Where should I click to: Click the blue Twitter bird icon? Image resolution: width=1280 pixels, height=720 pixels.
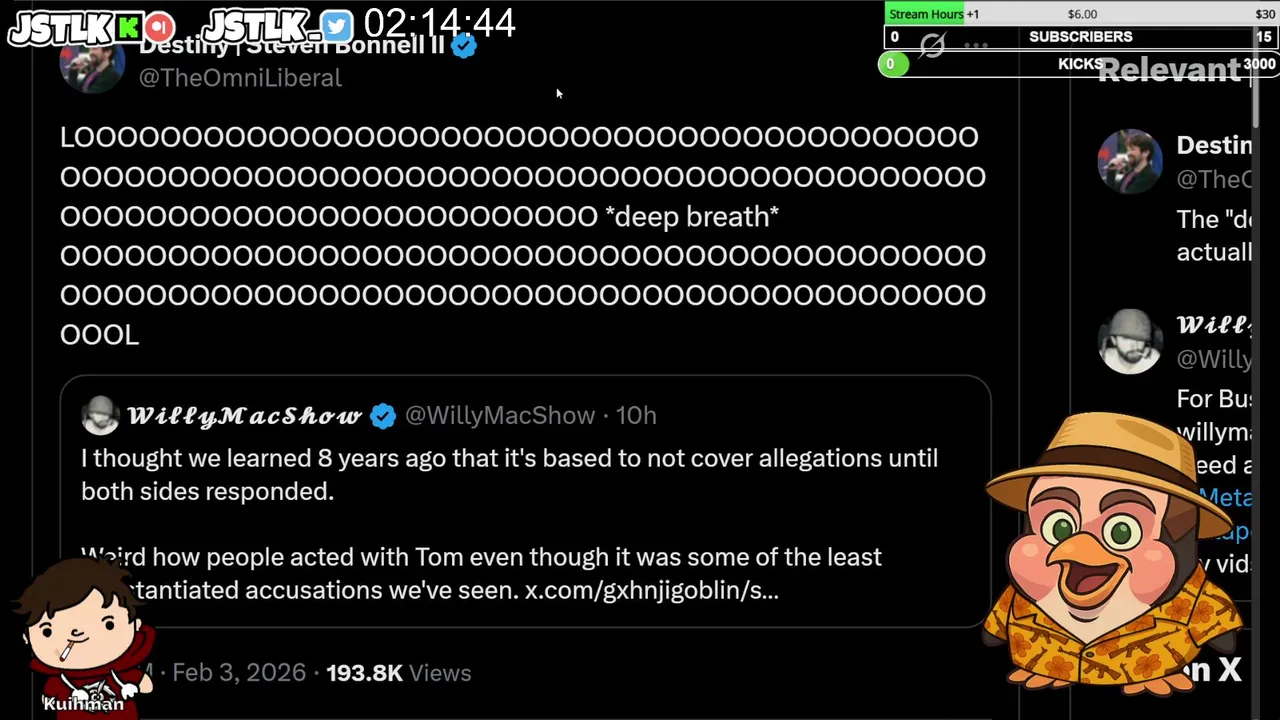click(337, 26)
